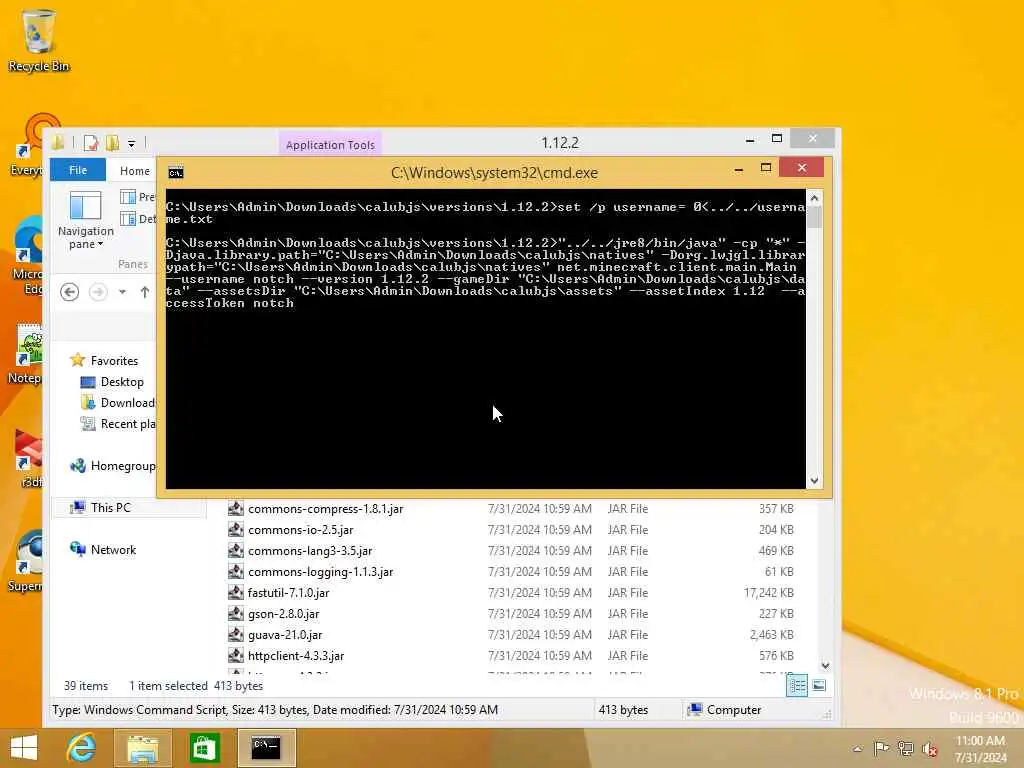Select guava-21.0.jar file
1024x768 pixels.
click(285, 634)
